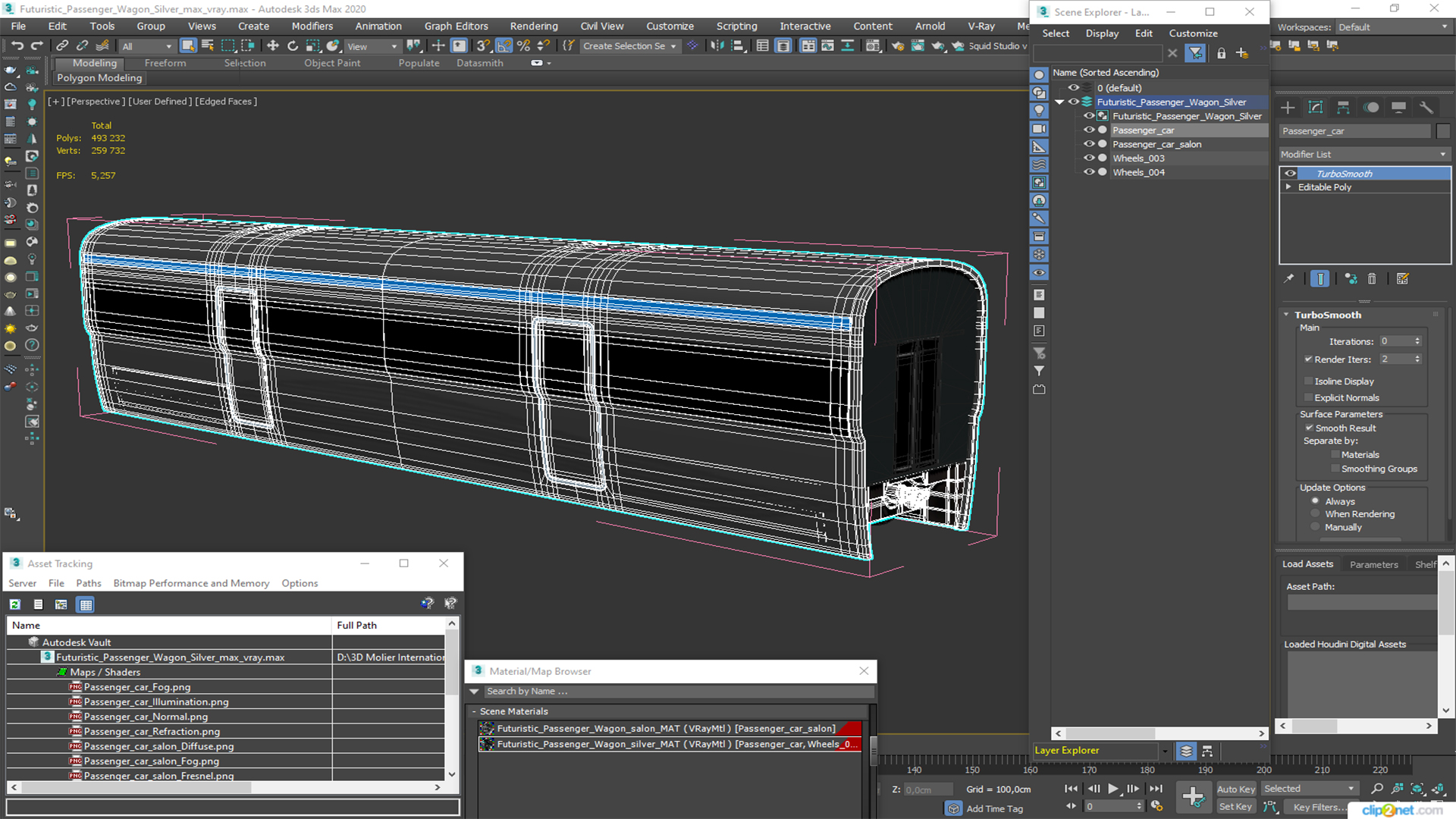Screen dimensions: 1456x819
Task: Click the Undo arrow in main toolbar
Action: [x=17, y=45]
